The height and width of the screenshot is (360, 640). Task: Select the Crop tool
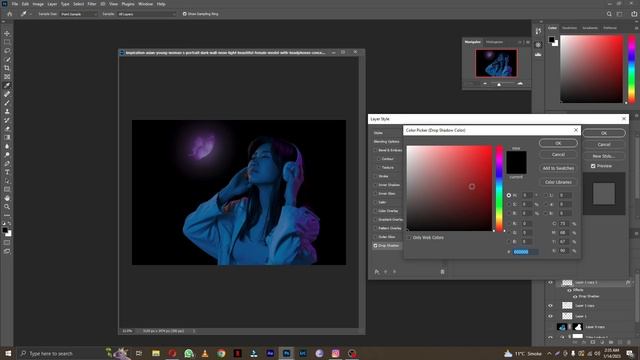pos(7,68)
